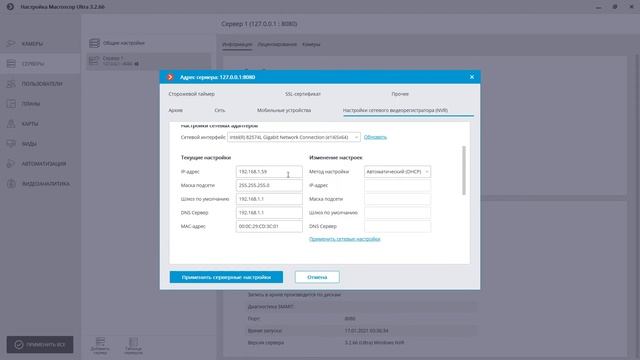Click the current DNS Сервер field

(269, 213)
